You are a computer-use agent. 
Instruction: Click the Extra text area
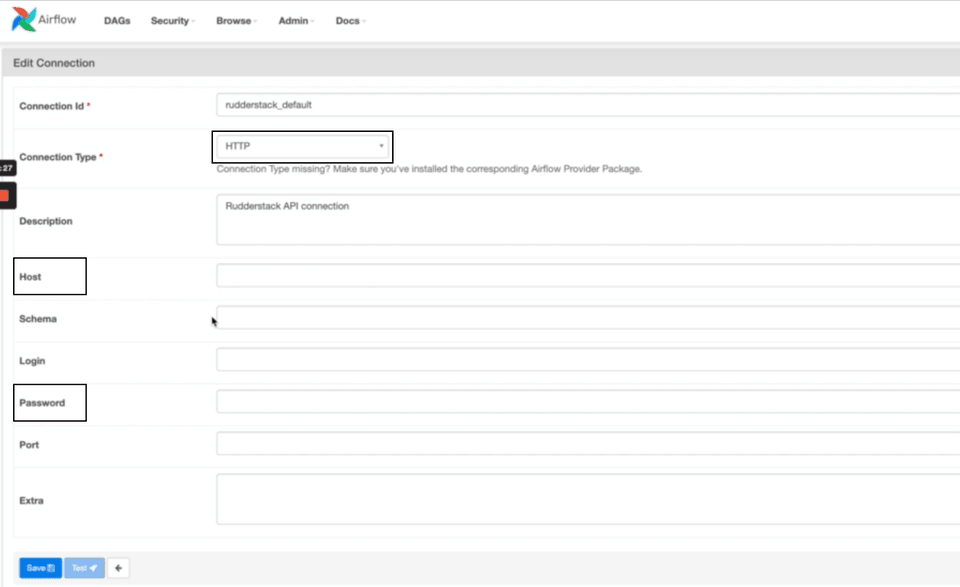[x=588, y=499]
